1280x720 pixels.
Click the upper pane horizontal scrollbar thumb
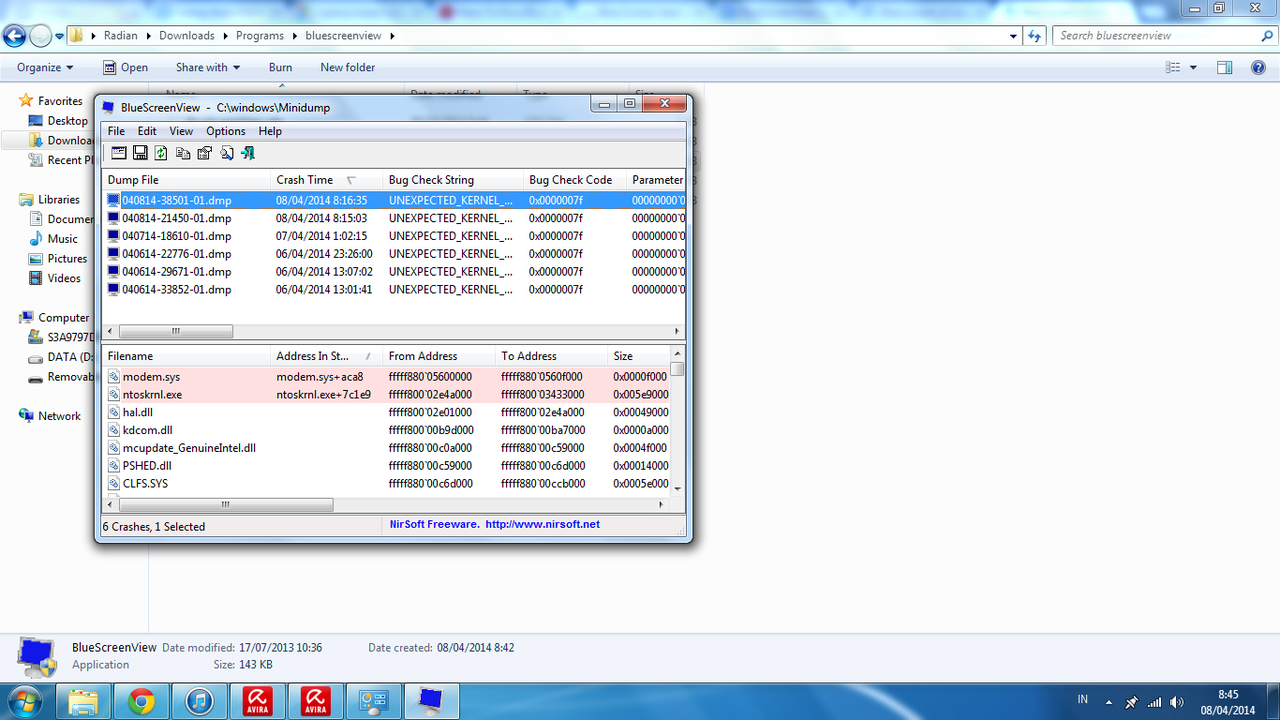[175, 331]
